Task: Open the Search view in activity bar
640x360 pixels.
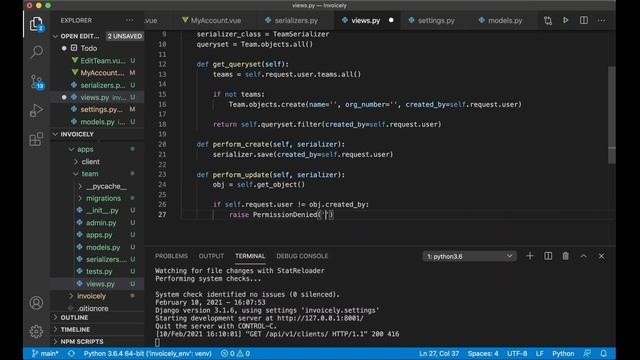Action: [37, 52]
